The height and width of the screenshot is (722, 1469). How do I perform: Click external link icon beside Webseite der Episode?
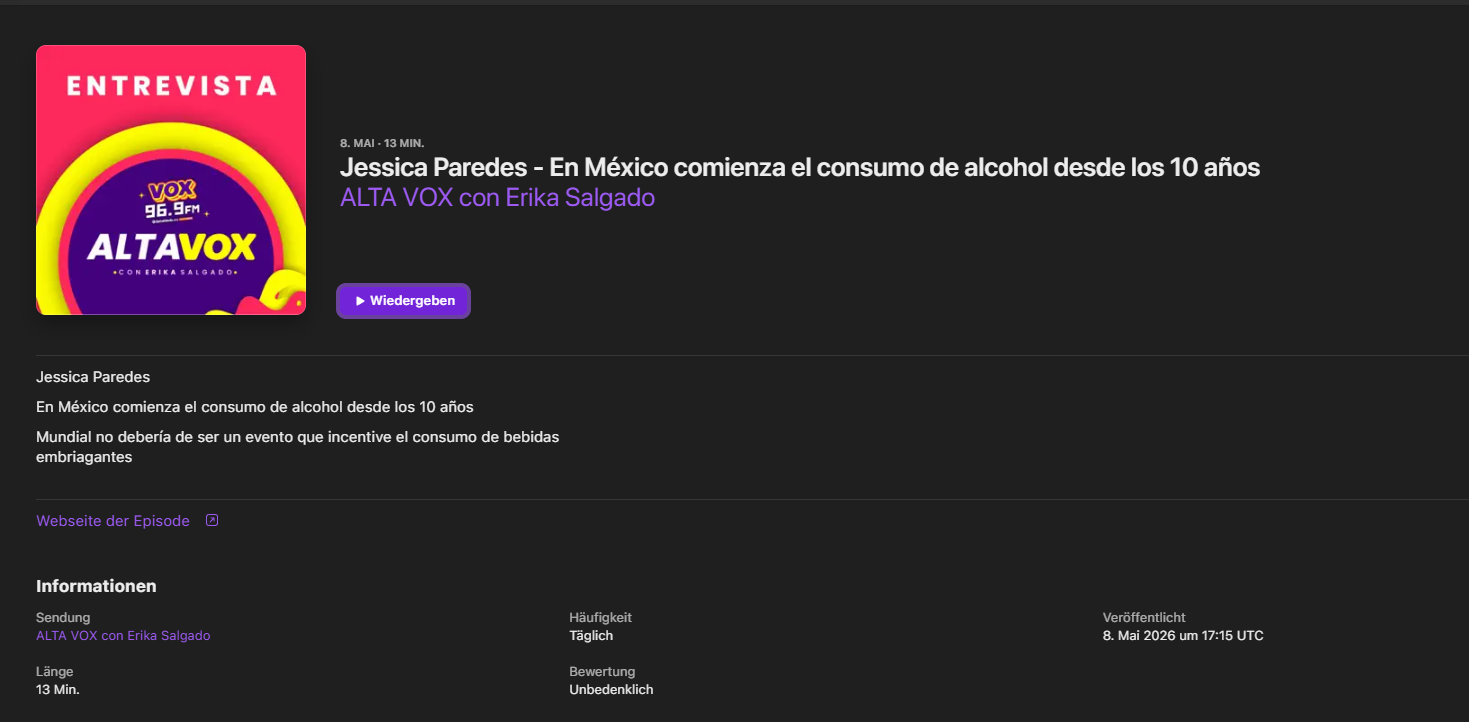(212, 520)
